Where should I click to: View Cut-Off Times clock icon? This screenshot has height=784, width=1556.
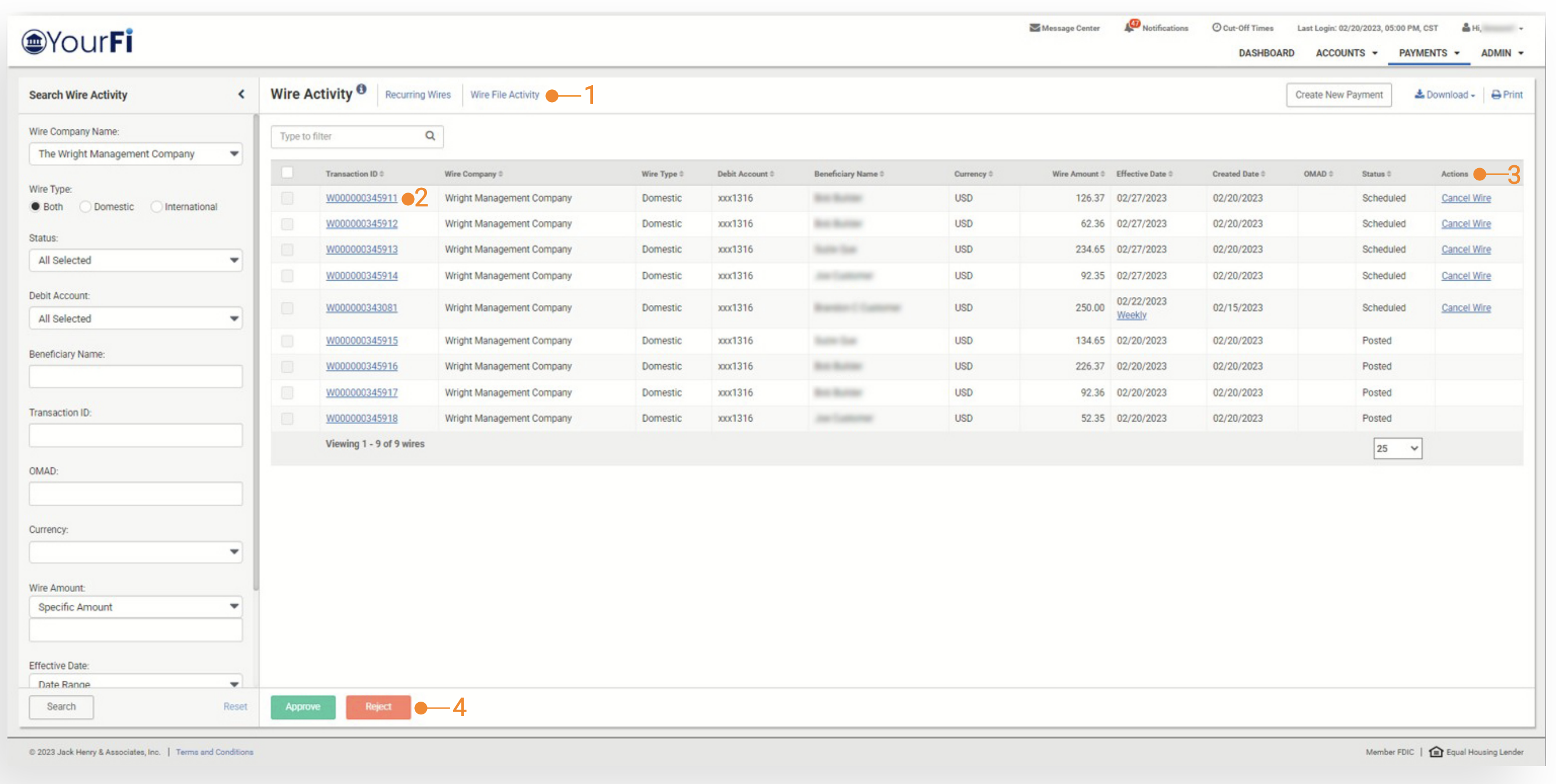[x=1217, y=28]
